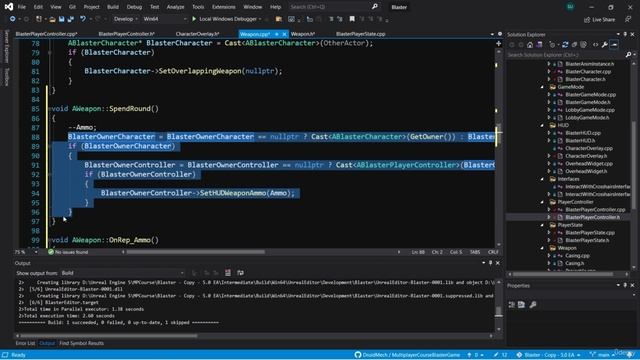Screen dimensions: 640x360
Task: Open the Win64 platform dropdown
Action: click(x=165, y=19)
